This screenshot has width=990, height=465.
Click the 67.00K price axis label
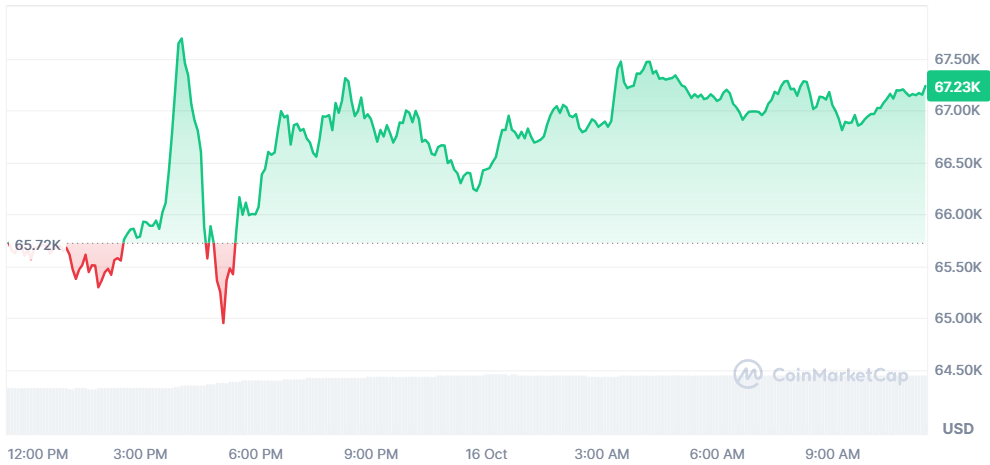(957, 111)
